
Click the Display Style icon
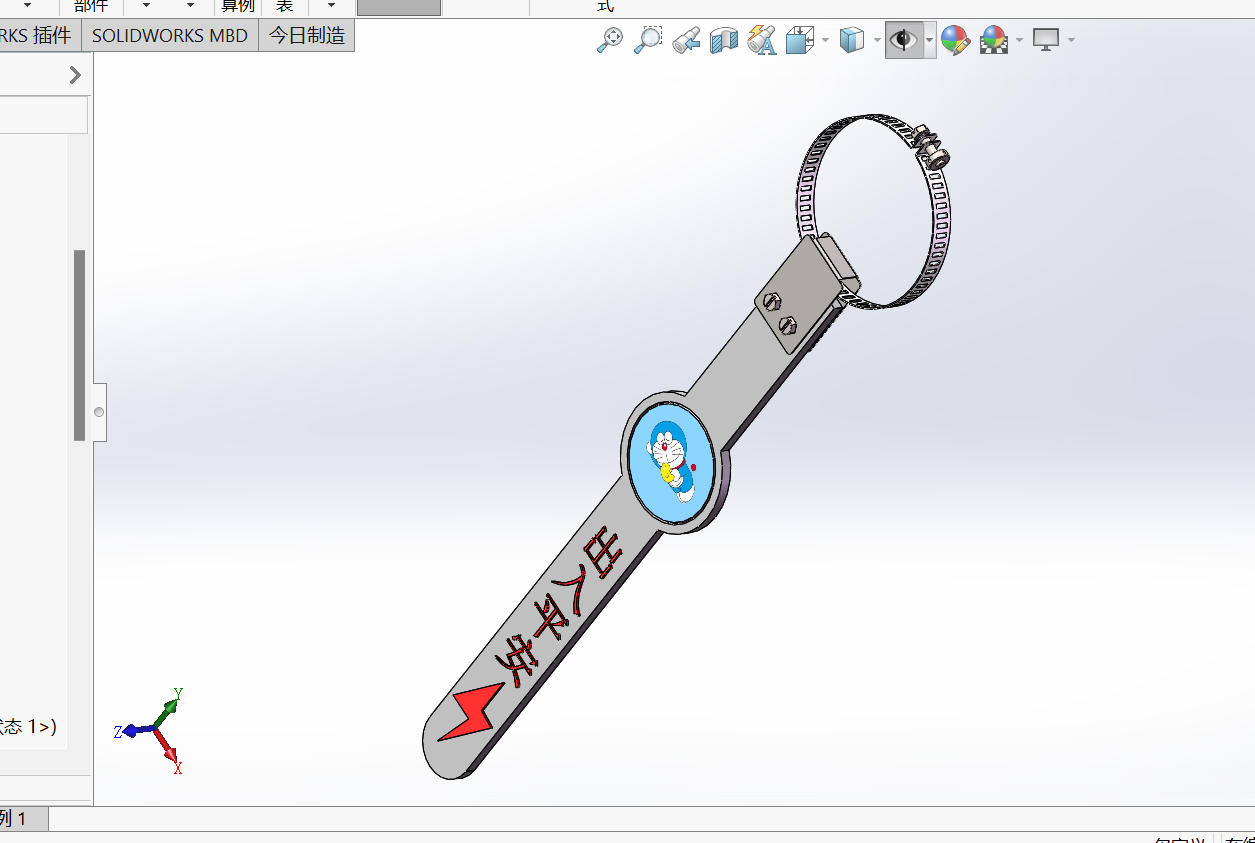pos(851,40)
